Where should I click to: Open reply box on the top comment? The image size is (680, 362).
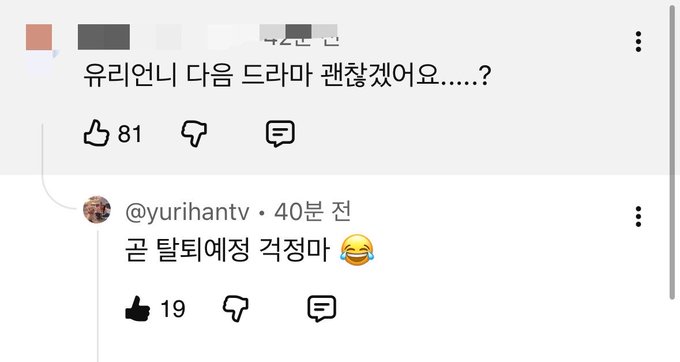280,134
